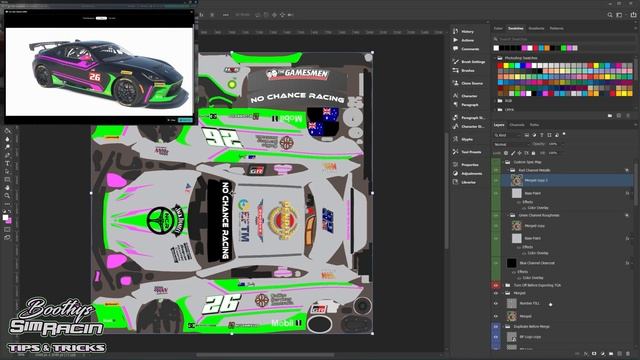
Task: Click the blue button in 3D preview window
Action: coord(185,120)
